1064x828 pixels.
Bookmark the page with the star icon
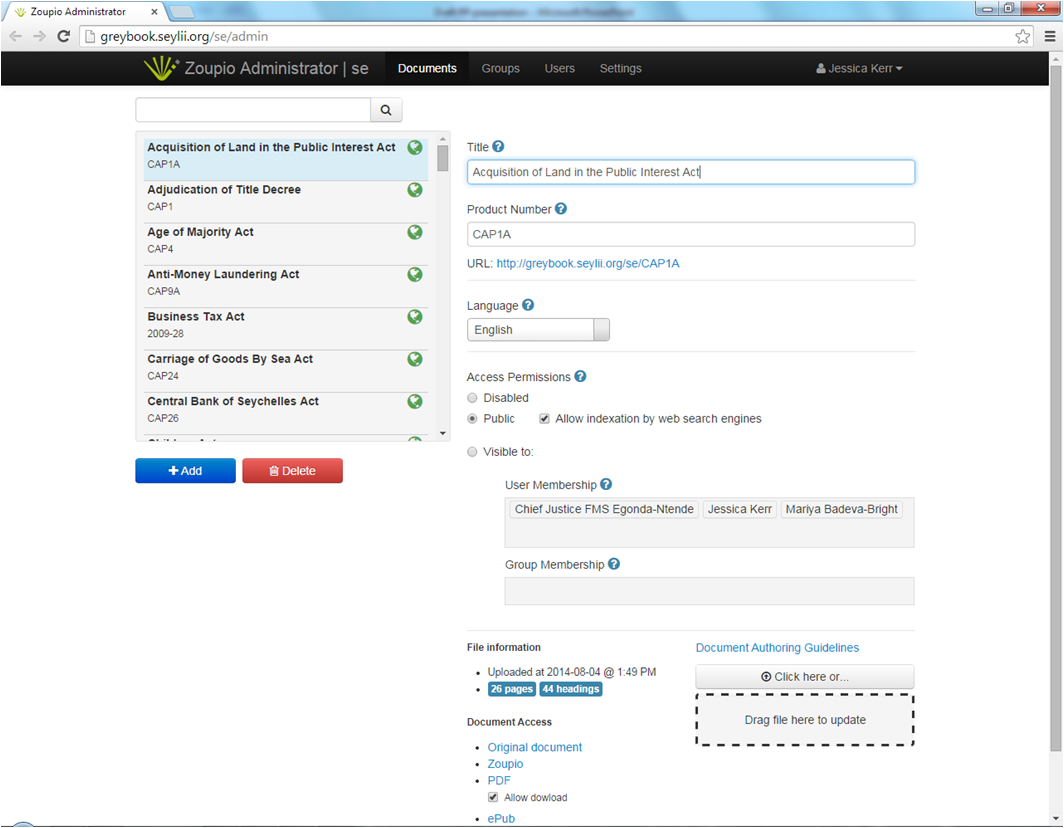[x=1023, y=36]
